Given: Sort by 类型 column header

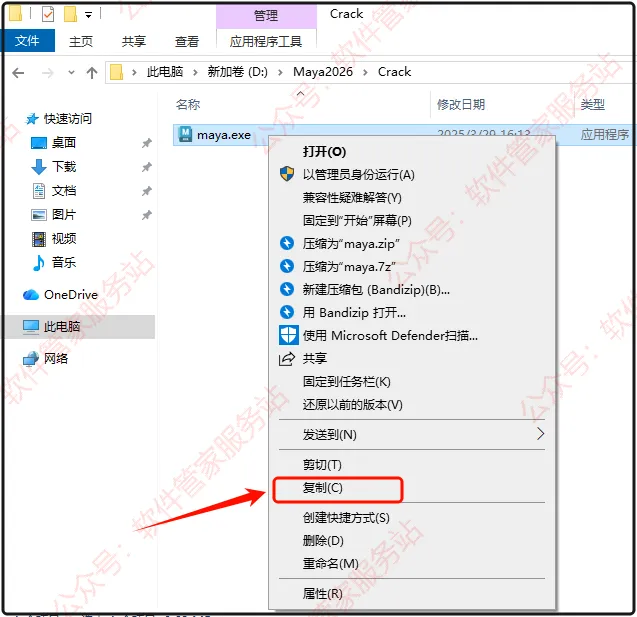Looking at the screenshot, I should (x=592, y=105).
